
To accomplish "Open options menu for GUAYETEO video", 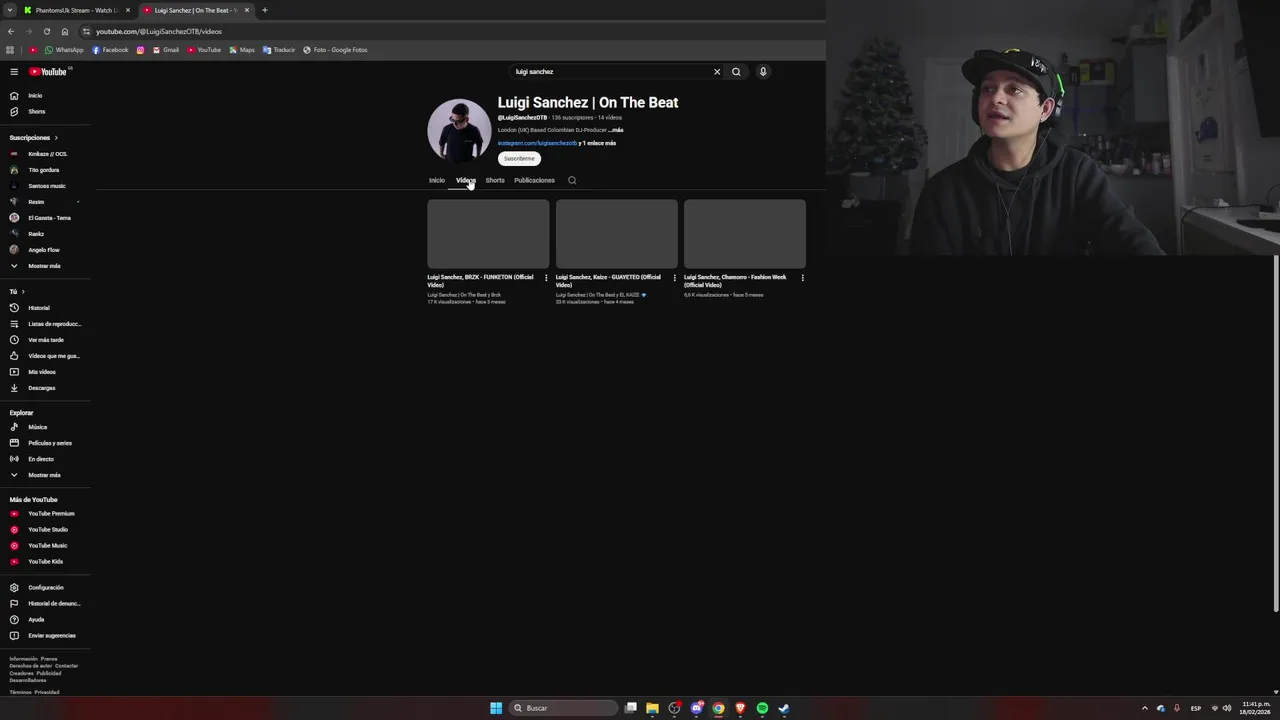I will [674, 278].
